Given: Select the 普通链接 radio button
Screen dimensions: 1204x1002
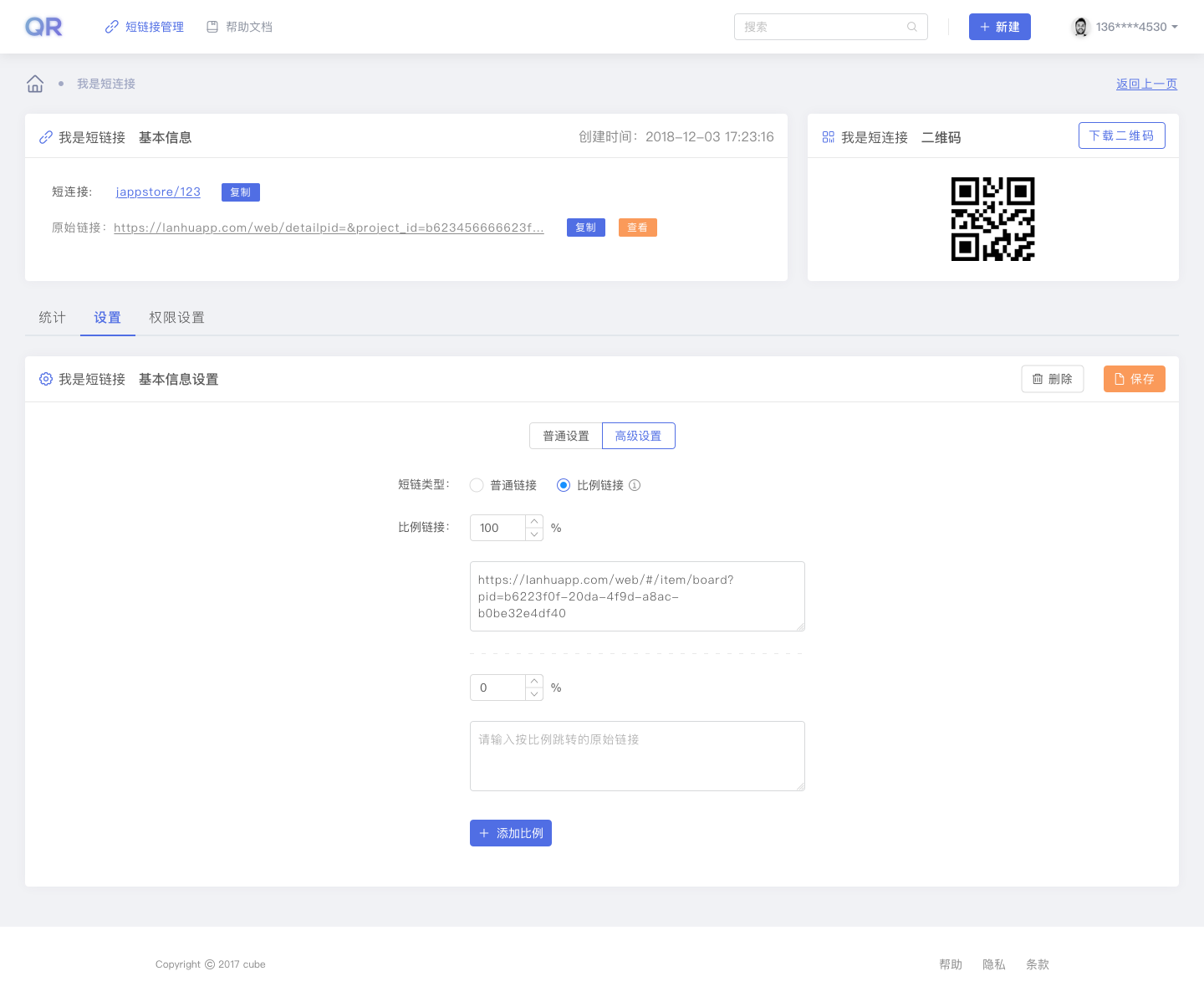Looking at the screenshot, I should click(x=477, y=485).
